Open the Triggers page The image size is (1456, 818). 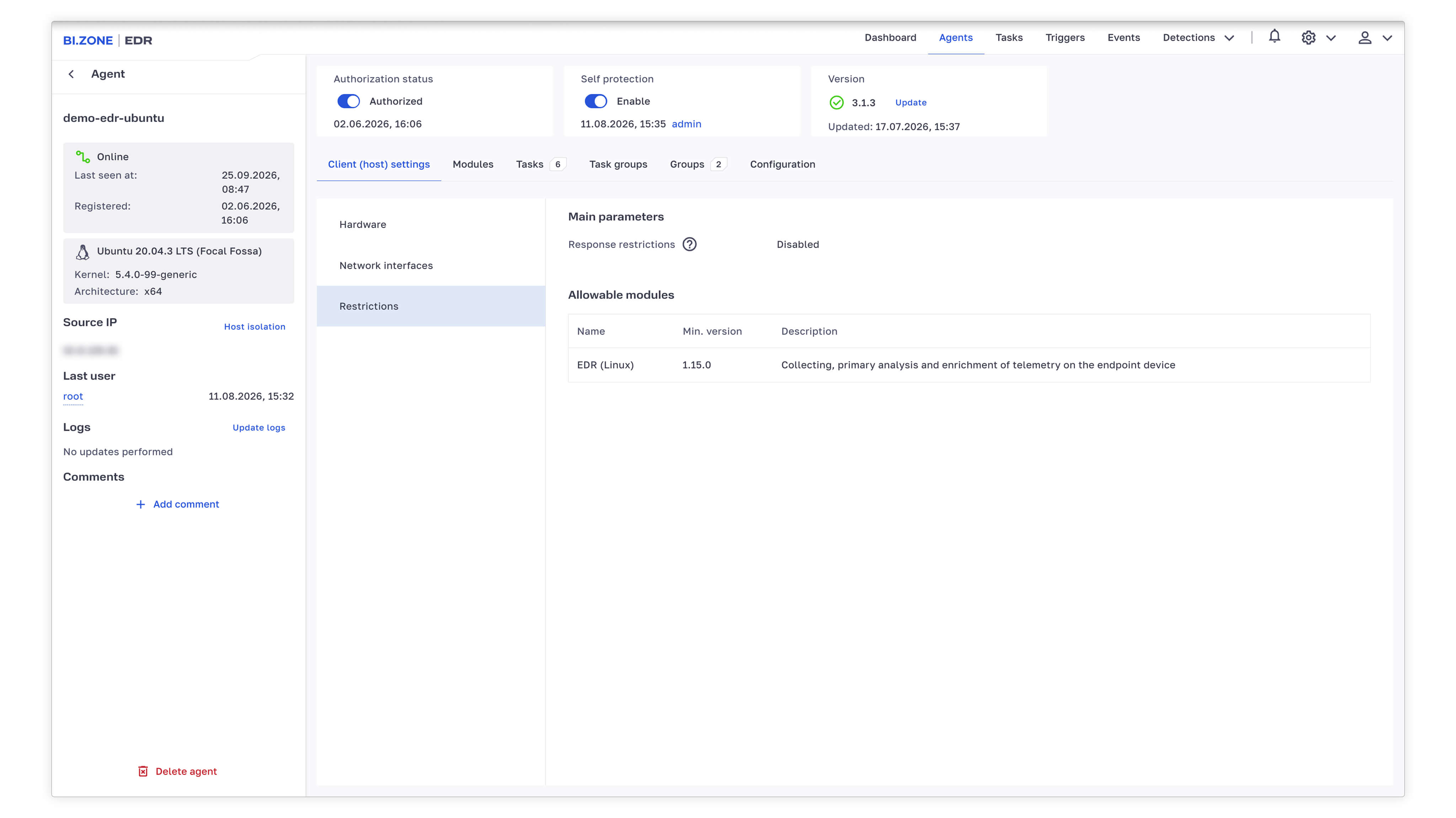point(1065,38)
